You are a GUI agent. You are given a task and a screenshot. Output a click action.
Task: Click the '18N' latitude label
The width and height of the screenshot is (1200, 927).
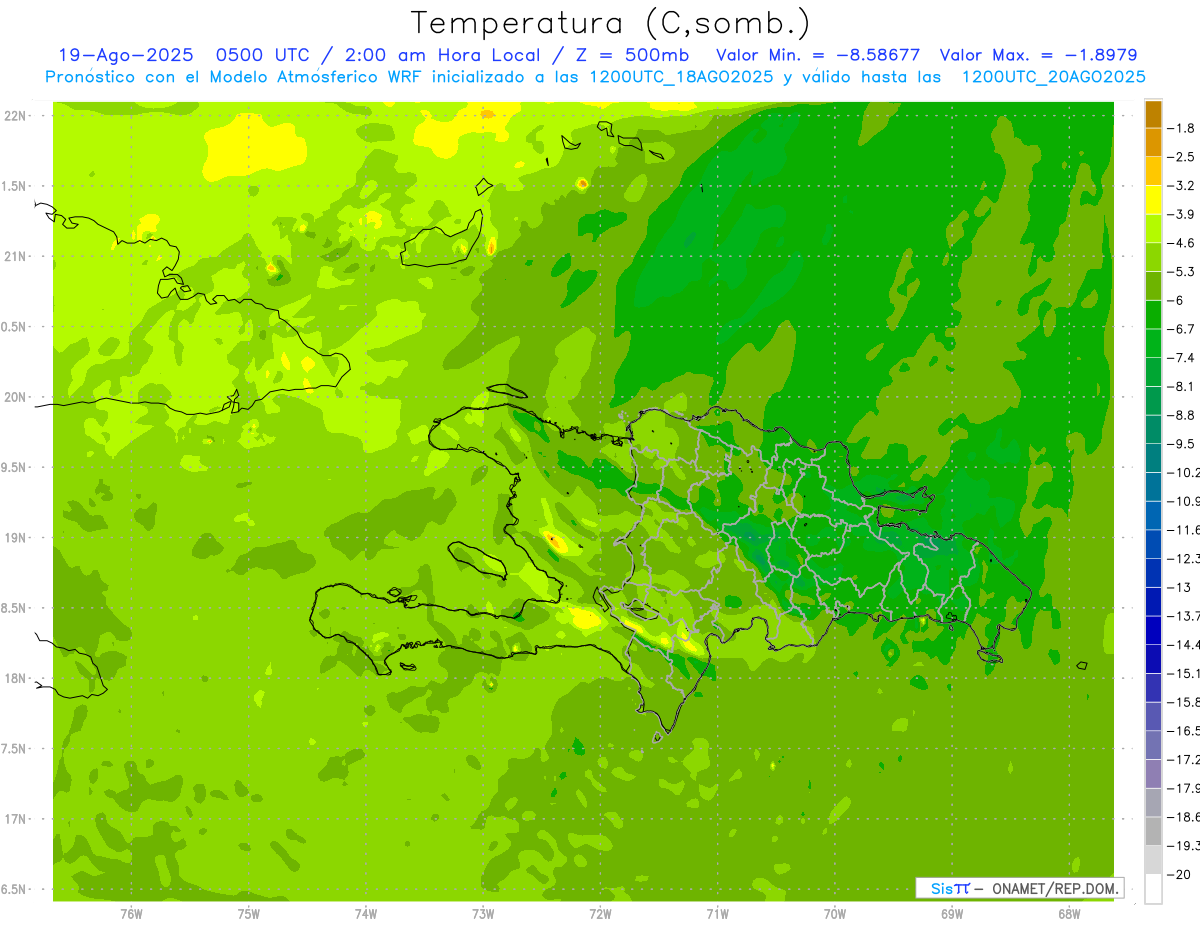[x=14, y=679]
